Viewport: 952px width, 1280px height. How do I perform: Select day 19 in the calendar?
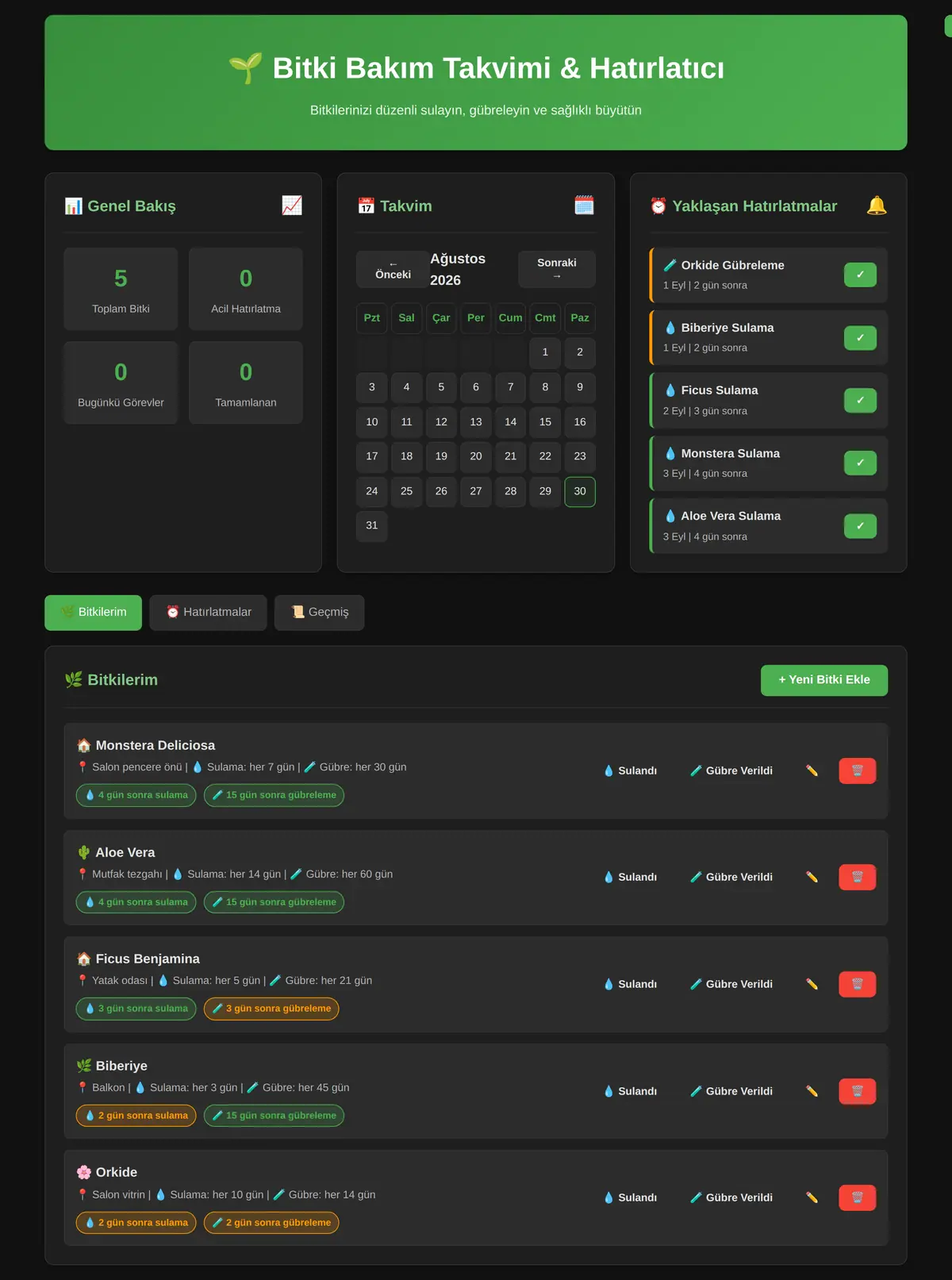(441, 456)
